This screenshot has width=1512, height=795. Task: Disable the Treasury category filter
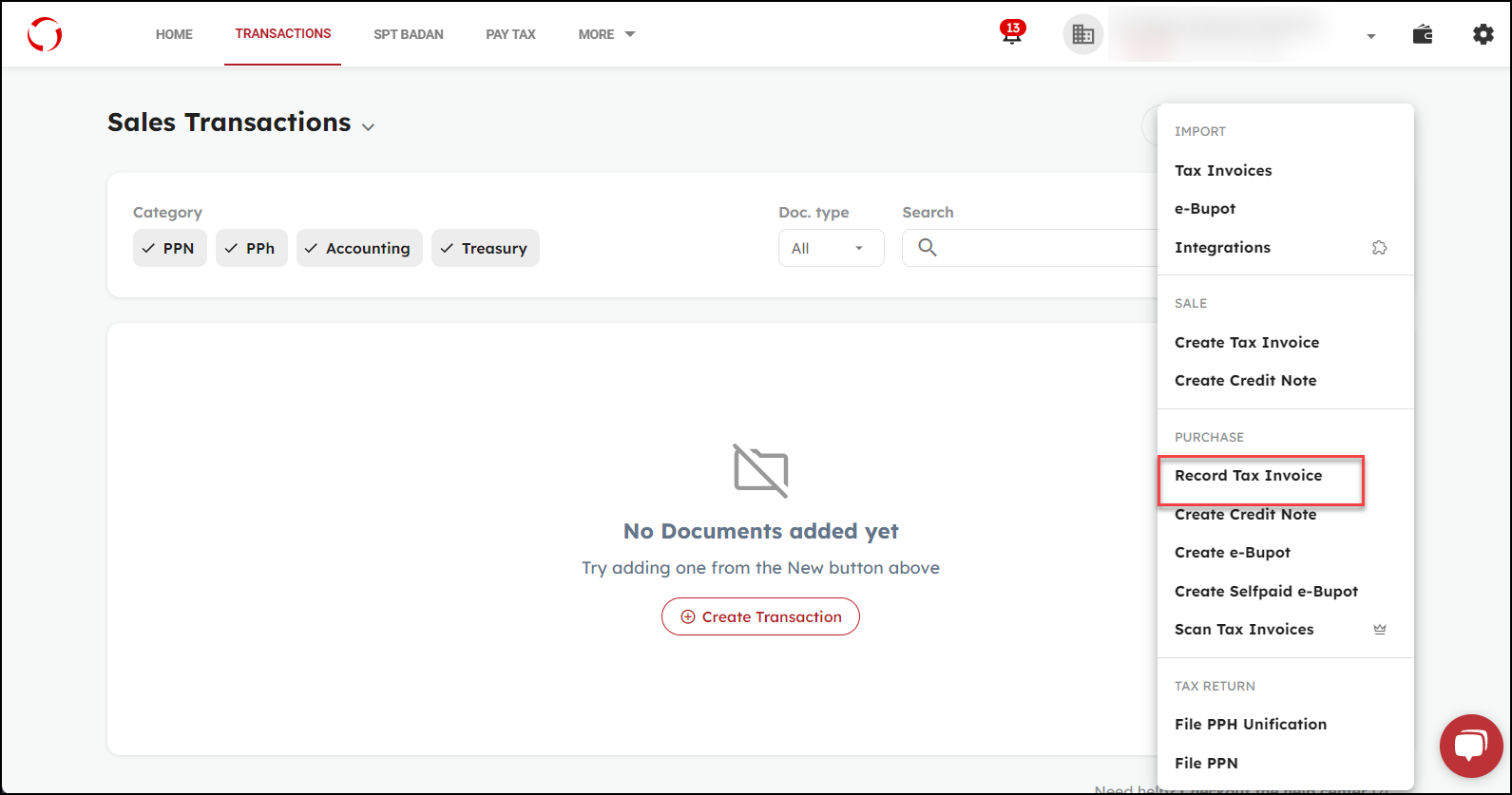point(485,249)
